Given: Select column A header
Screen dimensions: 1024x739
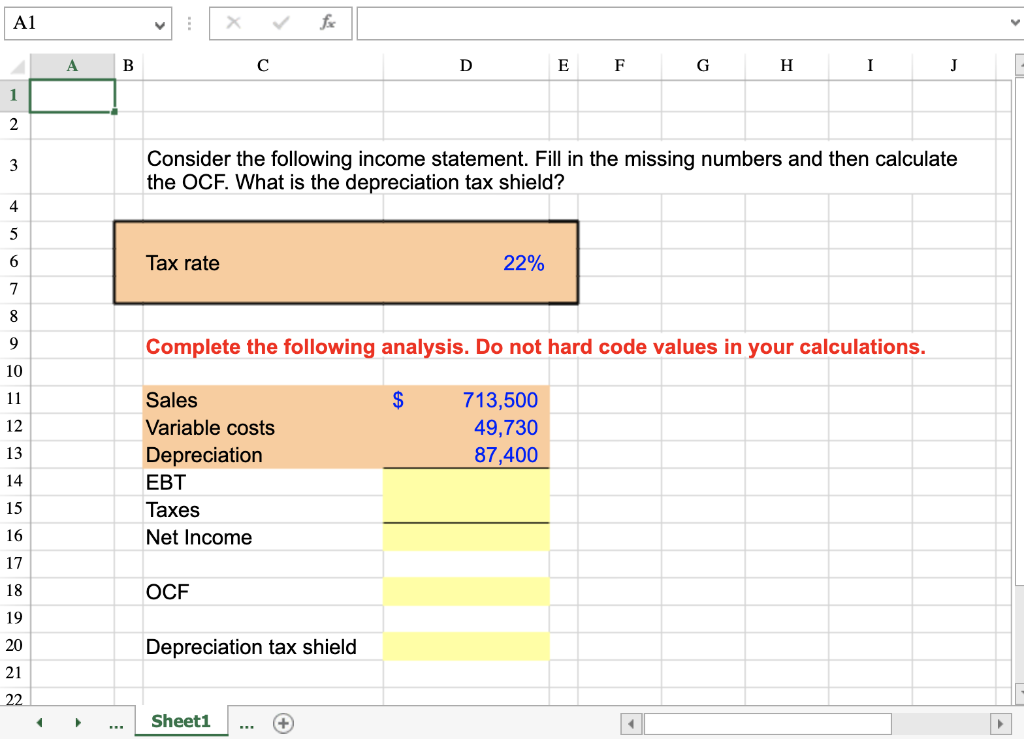Looking at the screenshot, I should click(72, 65).
